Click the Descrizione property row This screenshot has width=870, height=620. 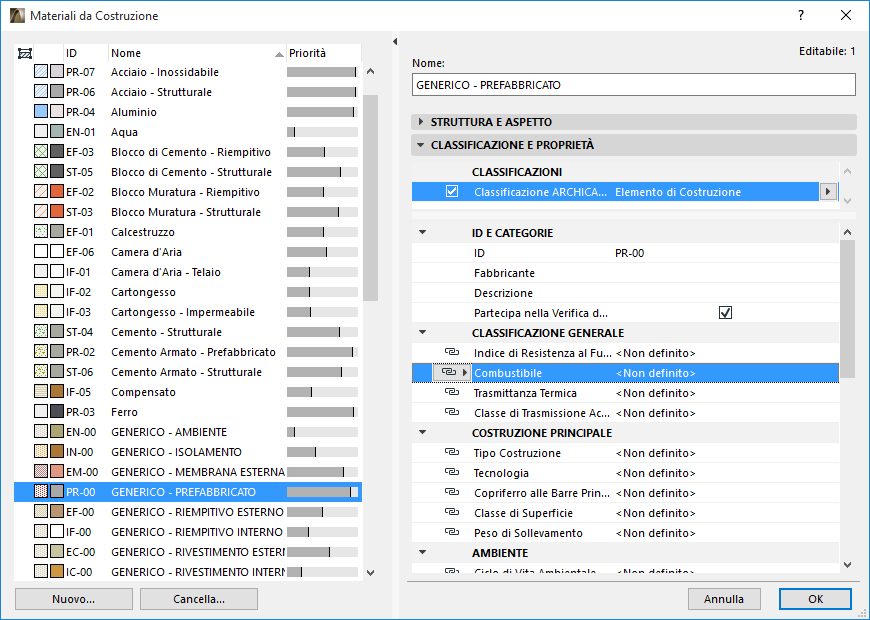[625, 293]
